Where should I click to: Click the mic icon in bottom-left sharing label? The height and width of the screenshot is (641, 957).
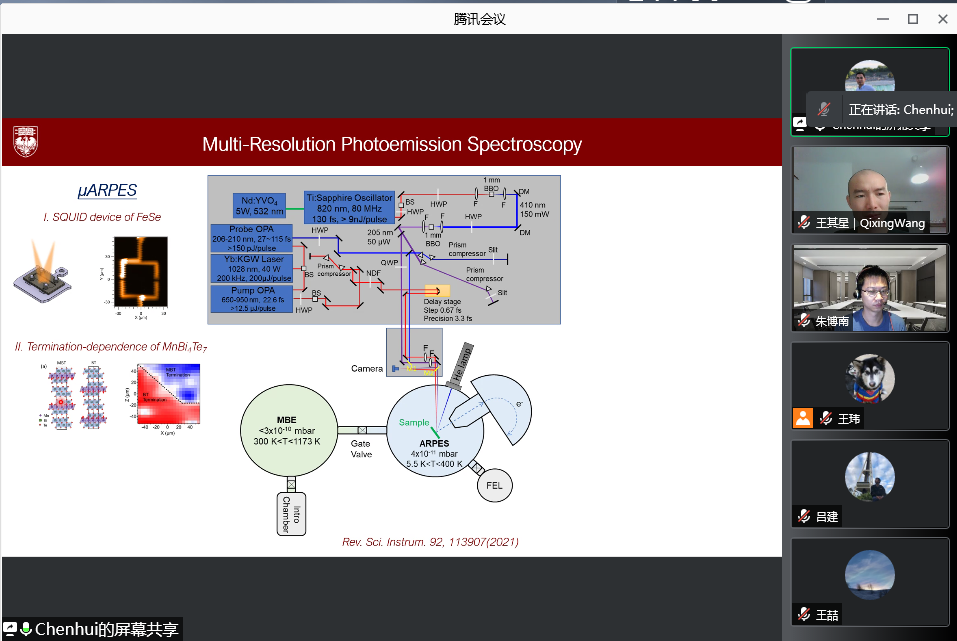tap(26, 629)
